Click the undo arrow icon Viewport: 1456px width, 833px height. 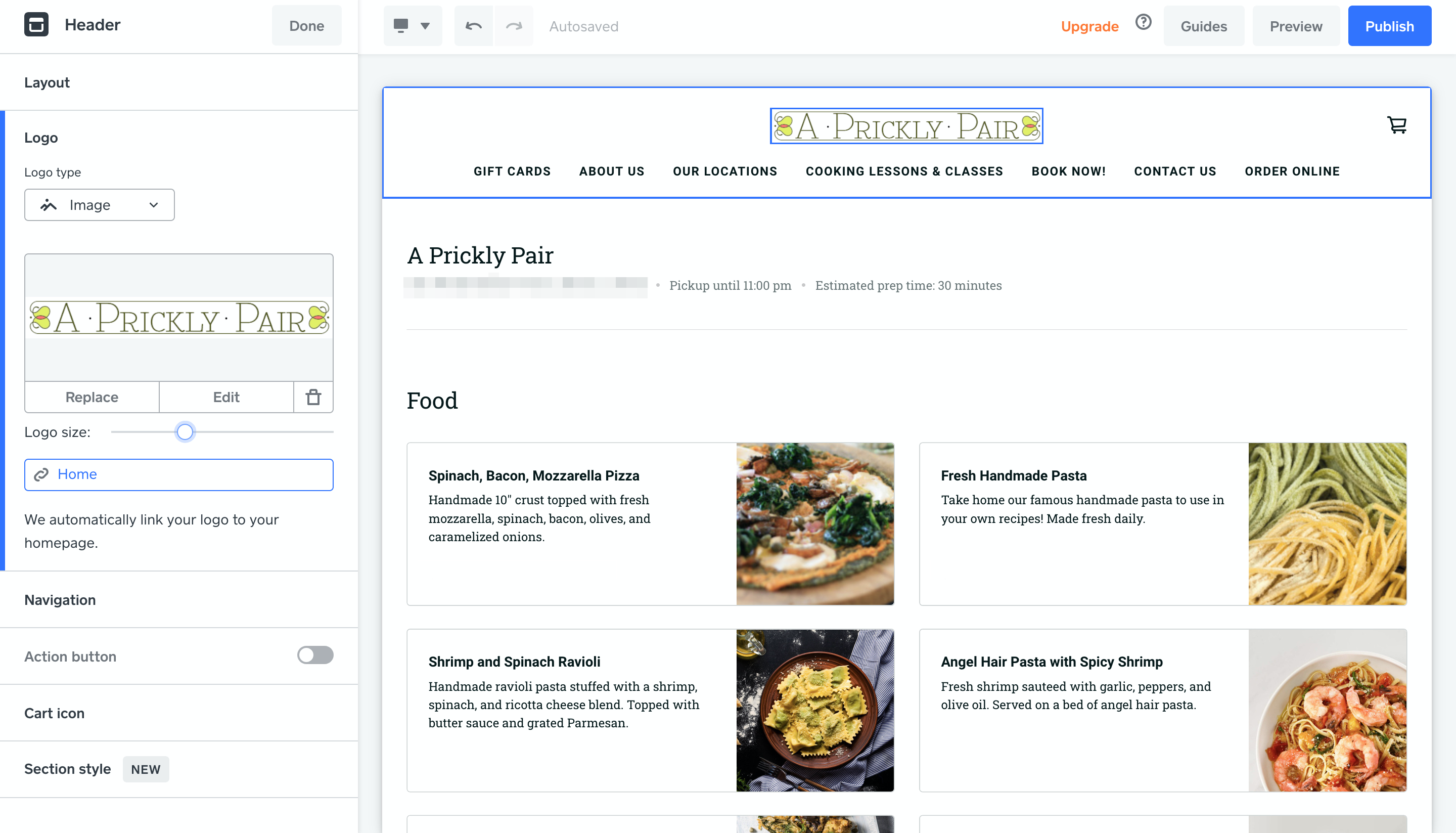point(474,26)
